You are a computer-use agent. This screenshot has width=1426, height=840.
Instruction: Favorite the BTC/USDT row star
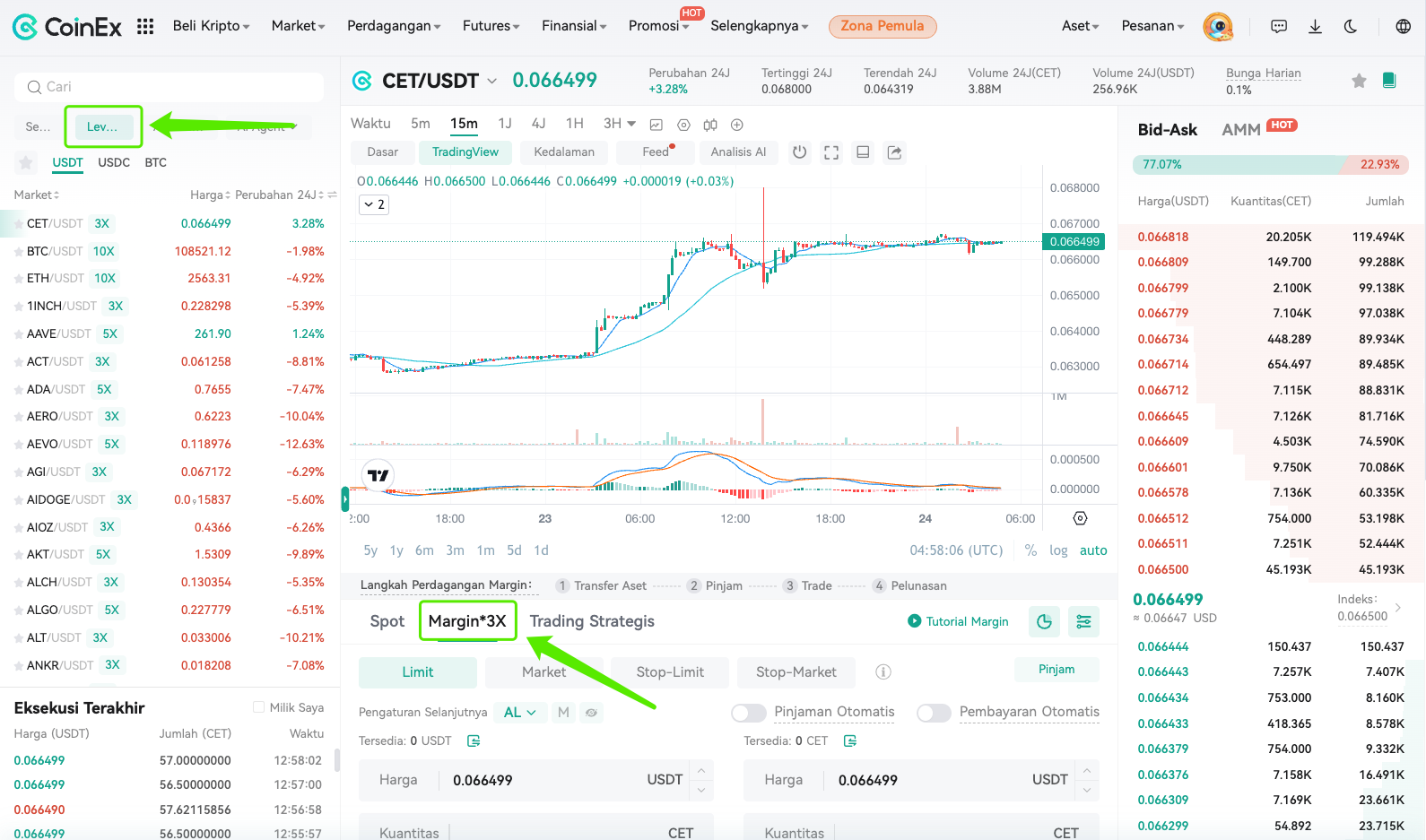[x=19, y=252]
